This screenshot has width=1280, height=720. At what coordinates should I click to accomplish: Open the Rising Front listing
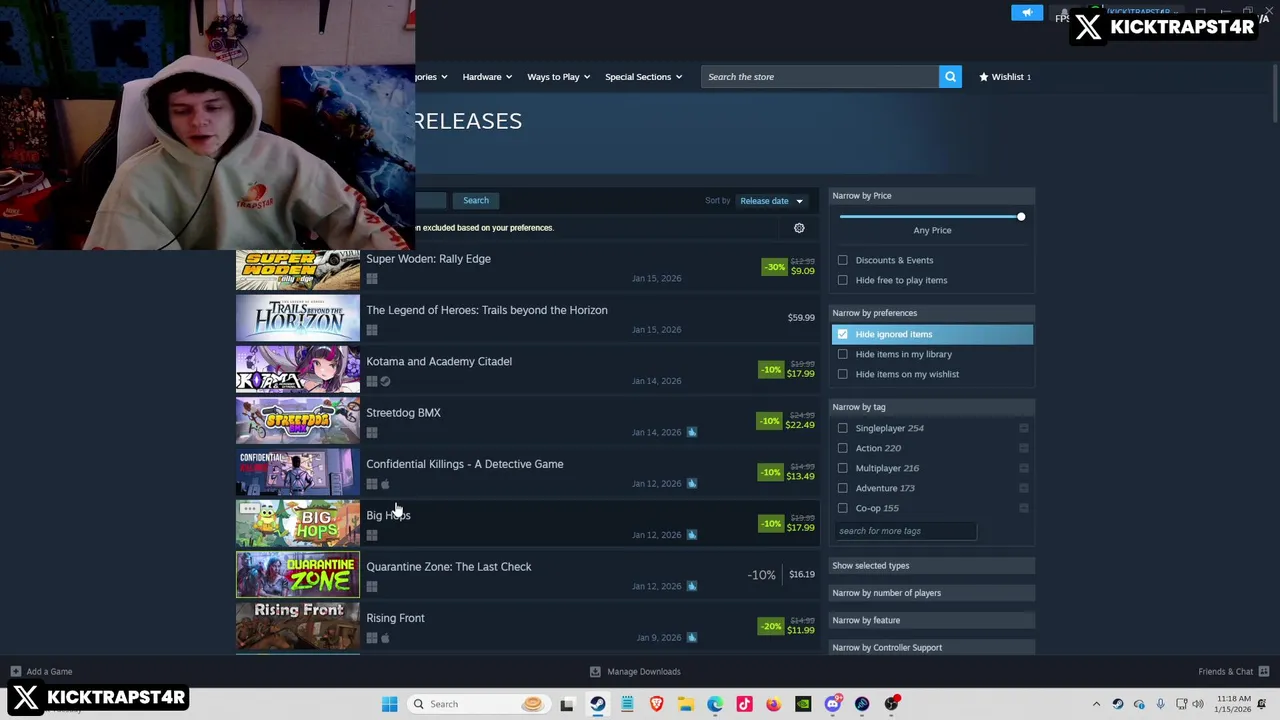click(x=395, y=618)
